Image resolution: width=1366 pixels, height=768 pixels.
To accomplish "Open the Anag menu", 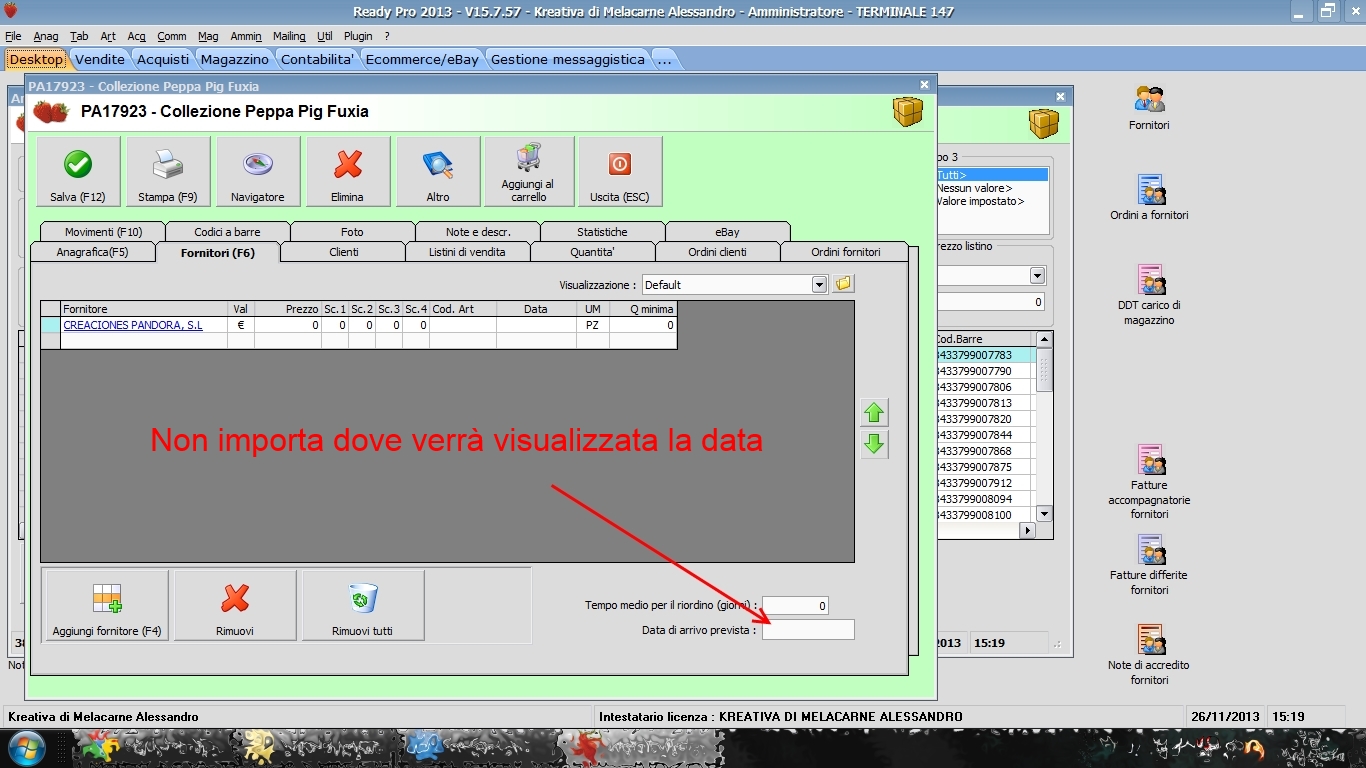I will coord(45,36).
